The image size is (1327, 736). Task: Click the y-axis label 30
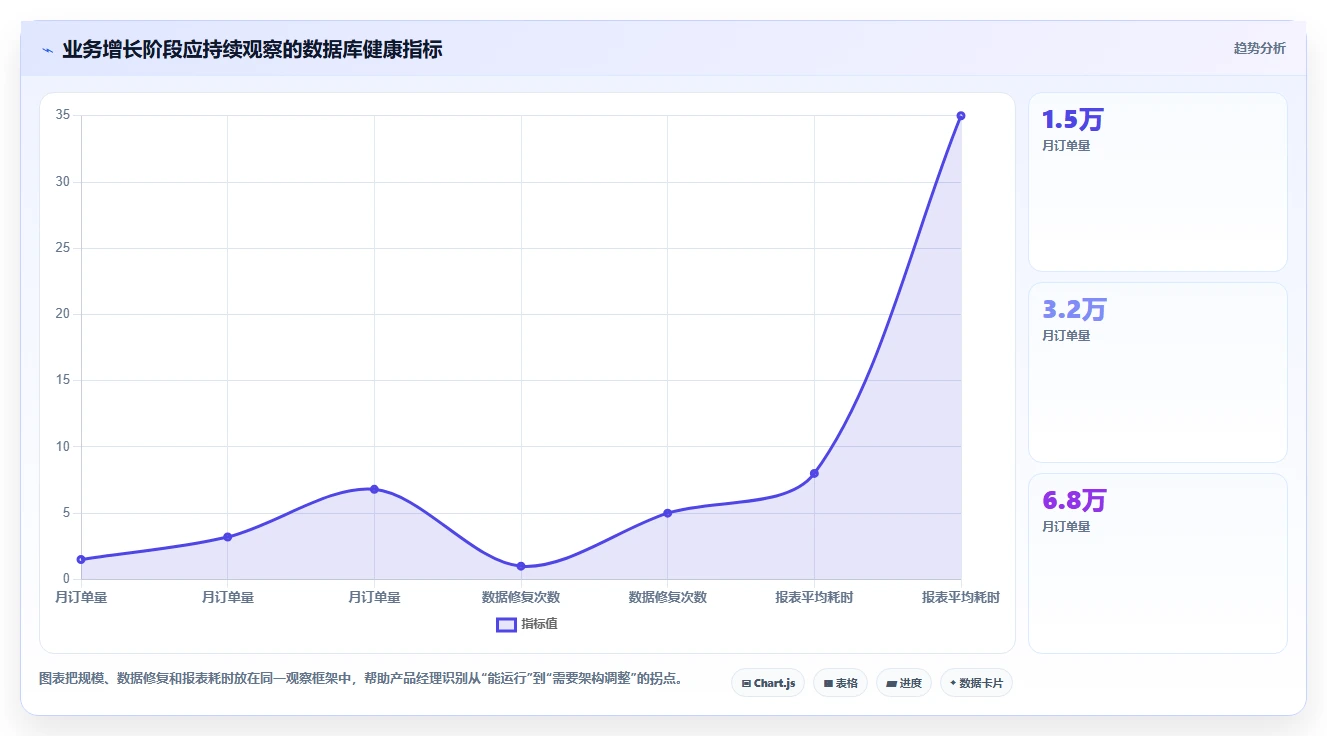(63, 181)
